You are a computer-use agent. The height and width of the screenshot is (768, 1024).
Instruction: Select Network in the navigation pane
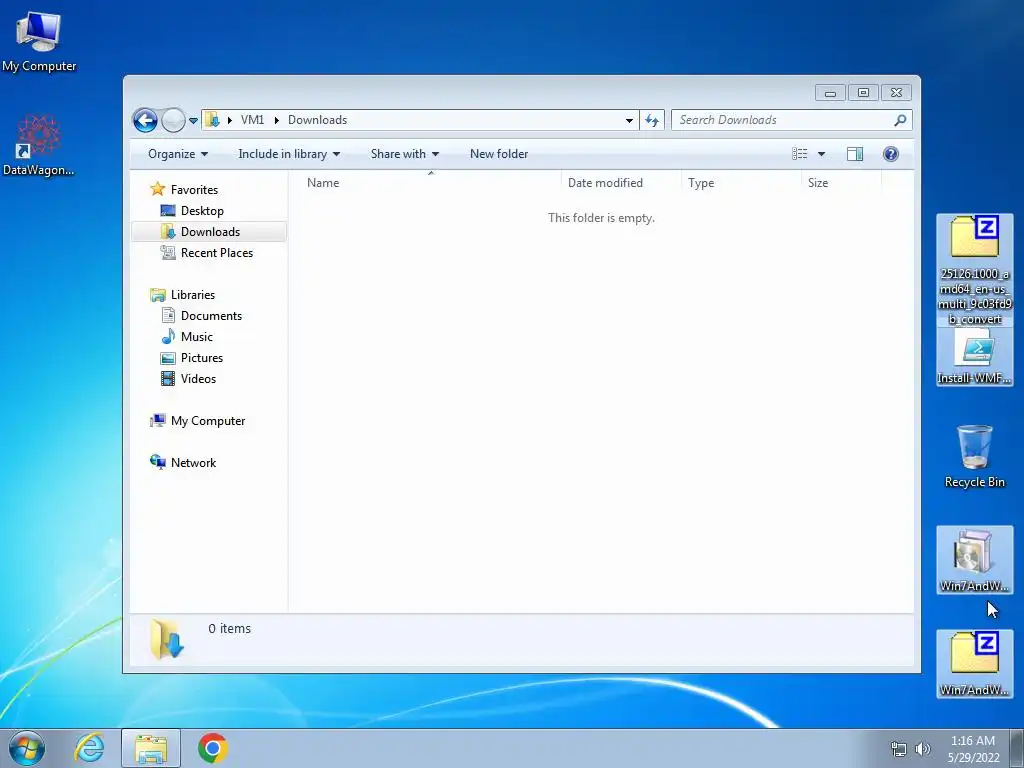click(x=193, y=463)
